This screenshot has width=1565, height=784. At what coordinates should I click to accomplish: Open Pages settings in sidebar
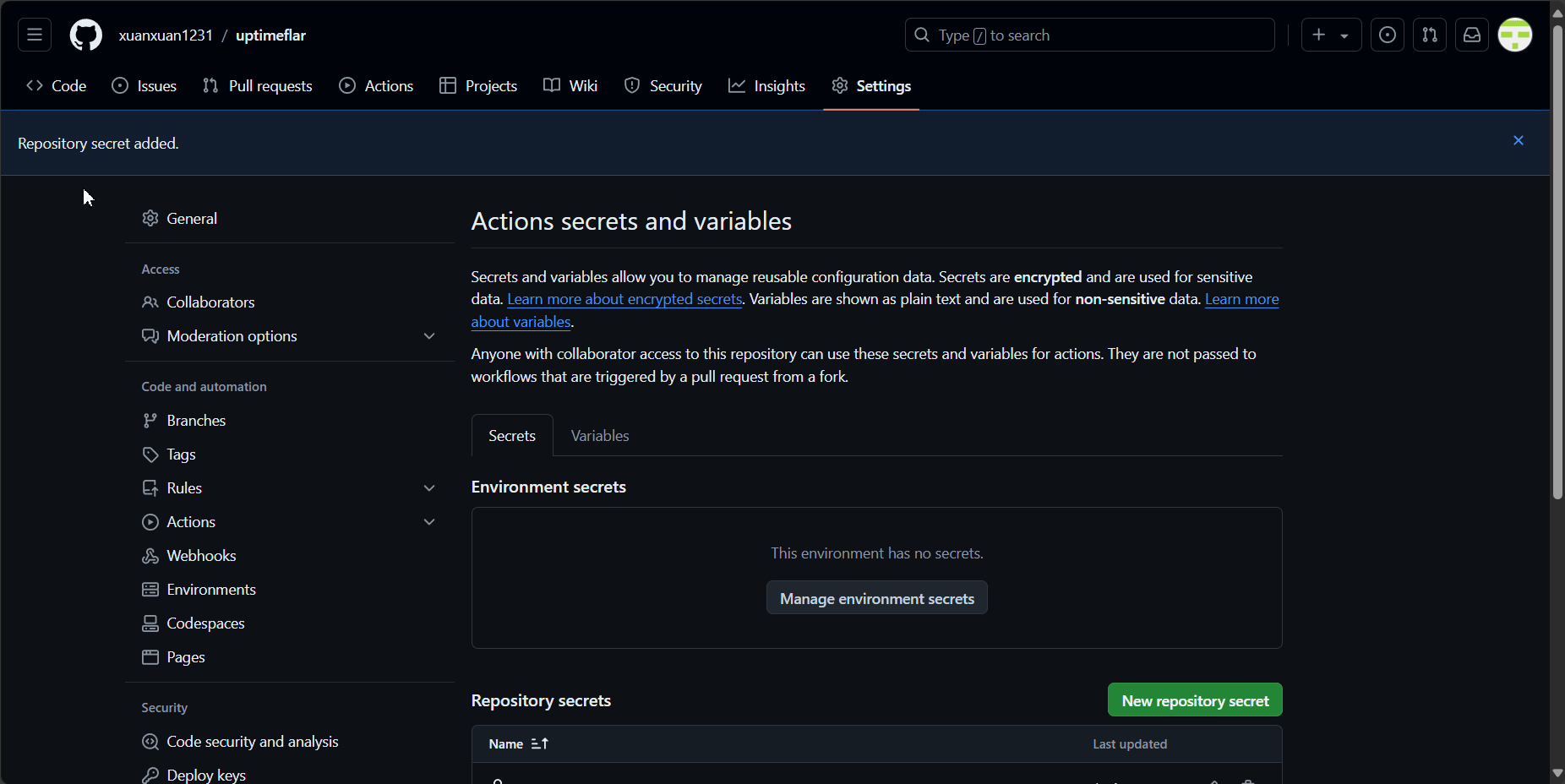coord(290,656)
